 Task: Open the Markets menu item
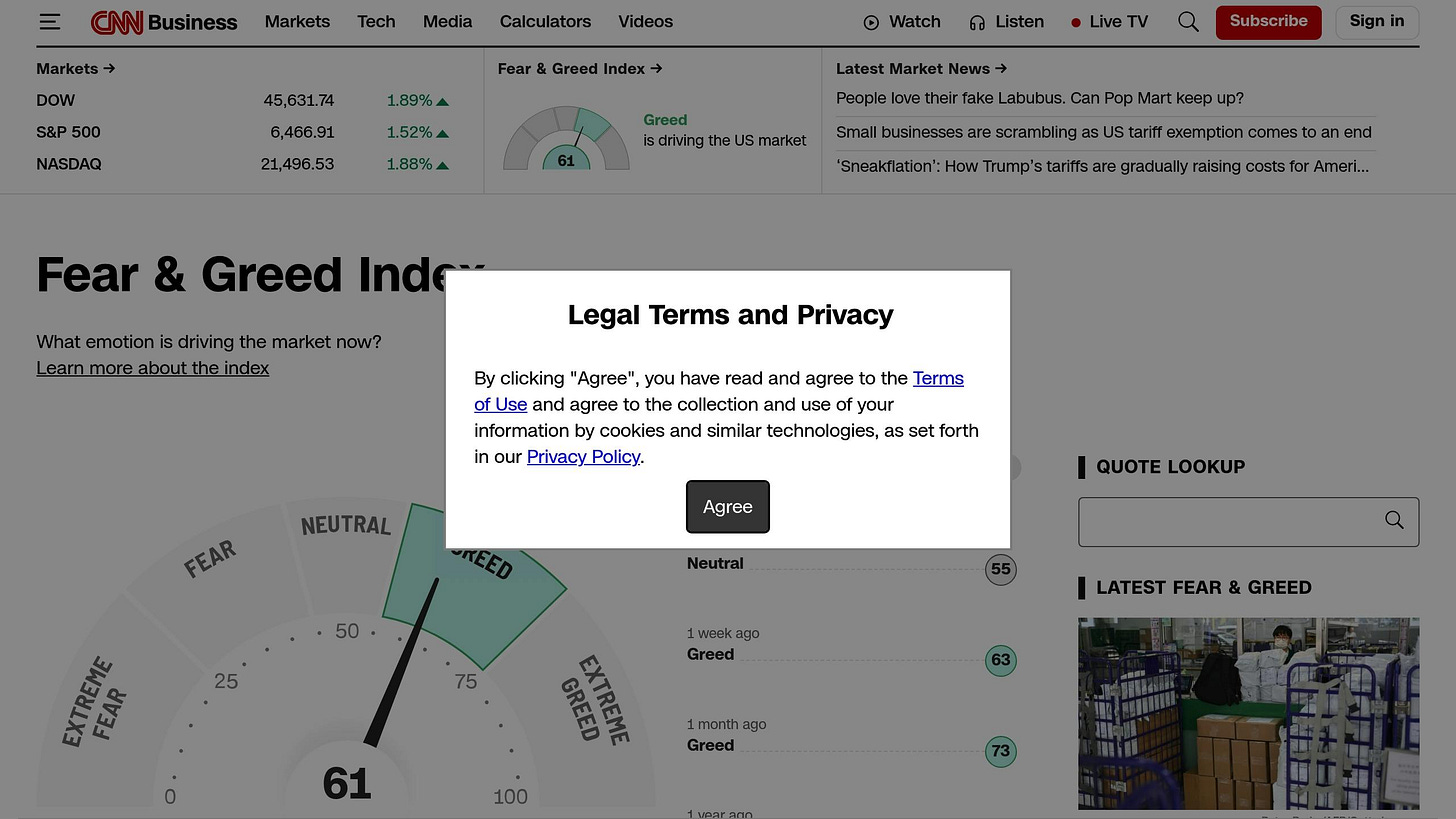click(x=297, y=22)
